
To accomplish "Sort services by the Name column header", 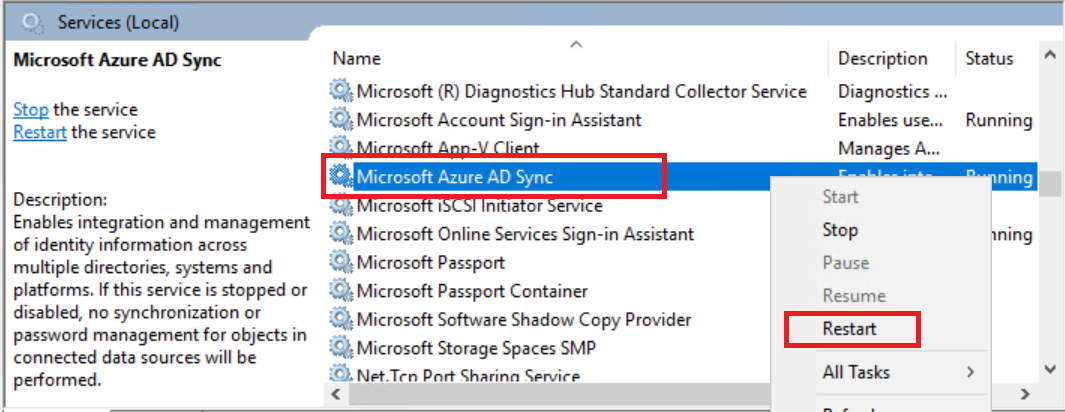I will tap(357, 59).
